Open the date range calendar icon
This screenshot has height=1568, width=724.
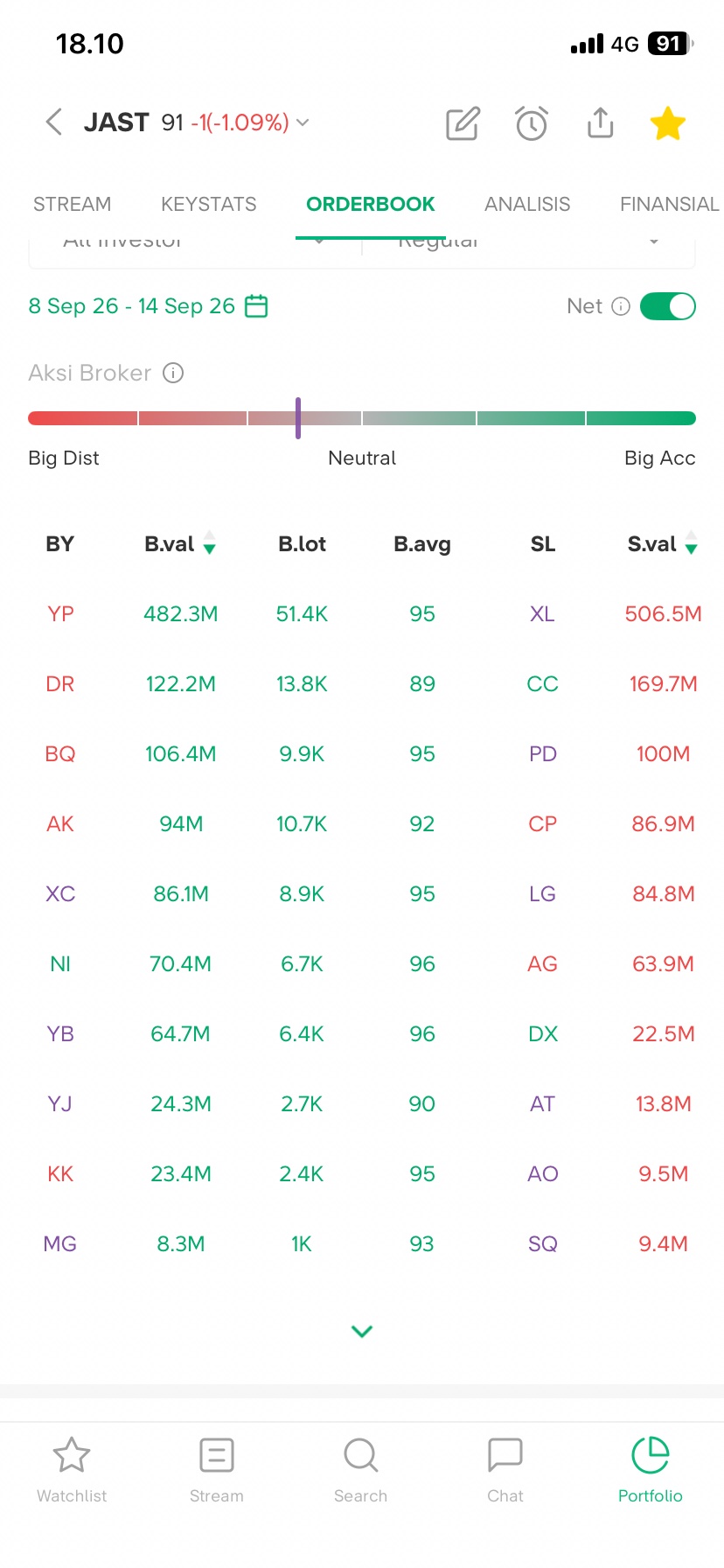[256, 306]
